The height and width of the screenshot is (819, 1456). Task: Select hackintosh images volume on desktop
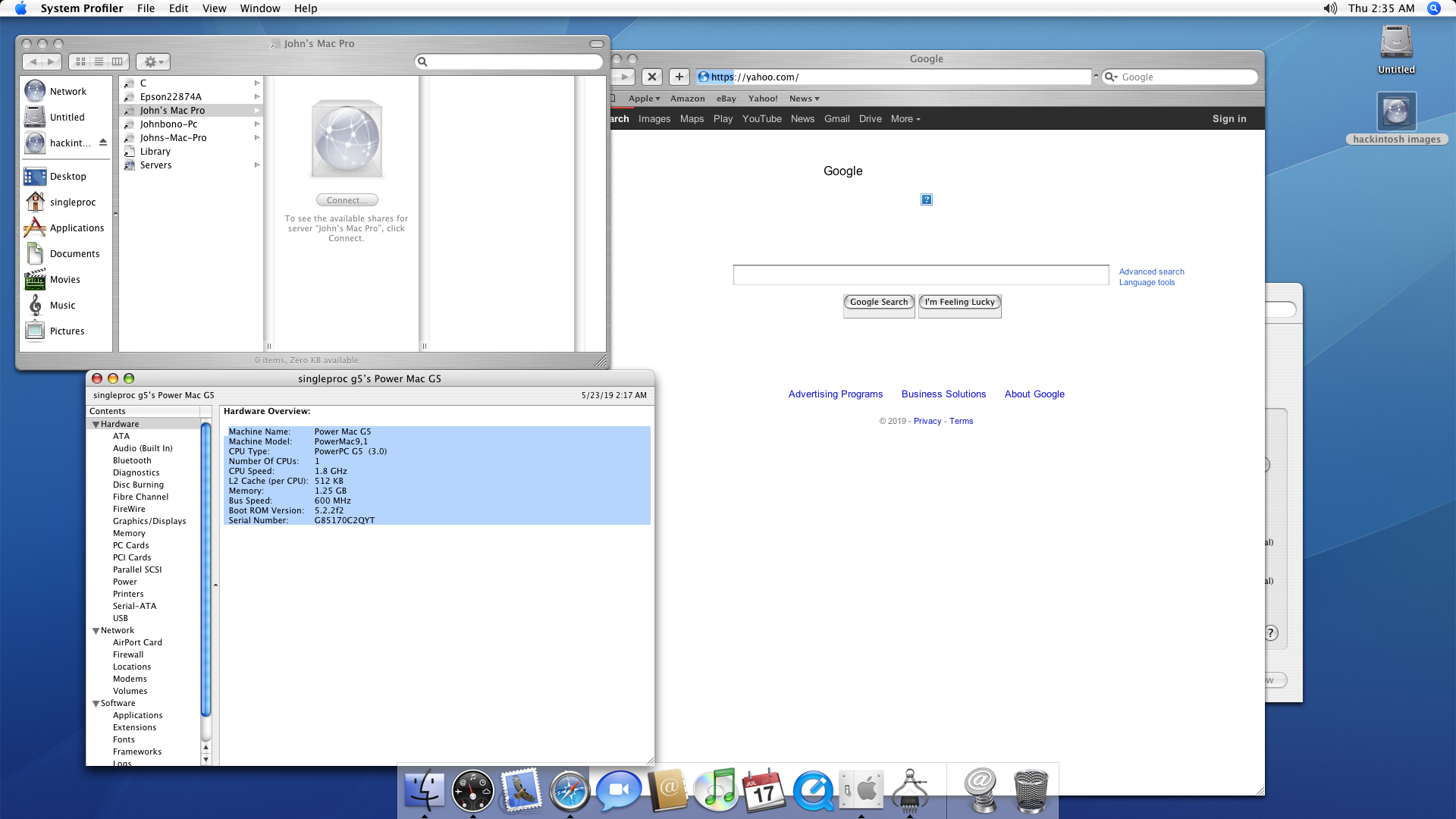(x=1396, y=118)
